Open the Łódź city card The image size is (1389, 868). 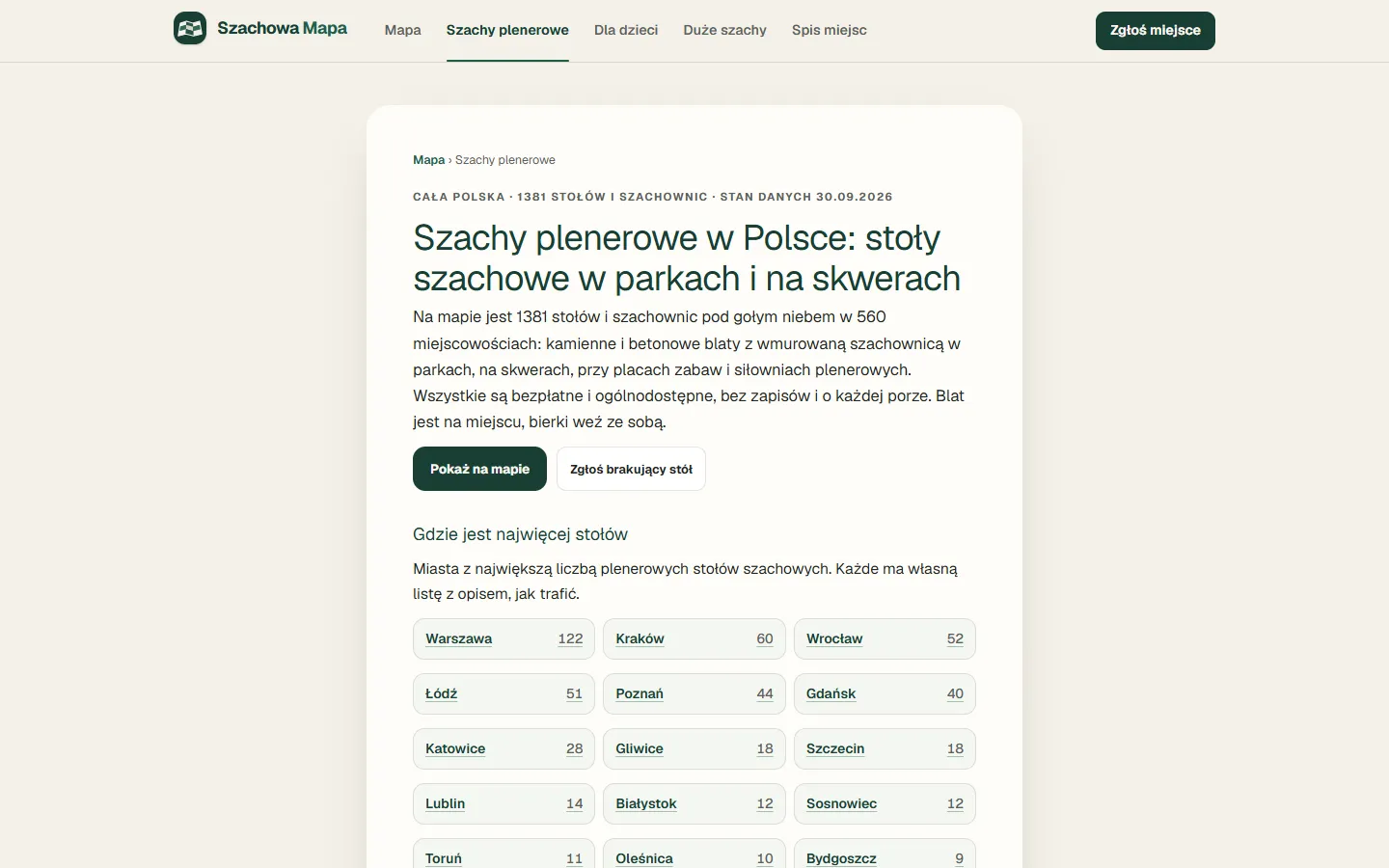coord(504,693)
